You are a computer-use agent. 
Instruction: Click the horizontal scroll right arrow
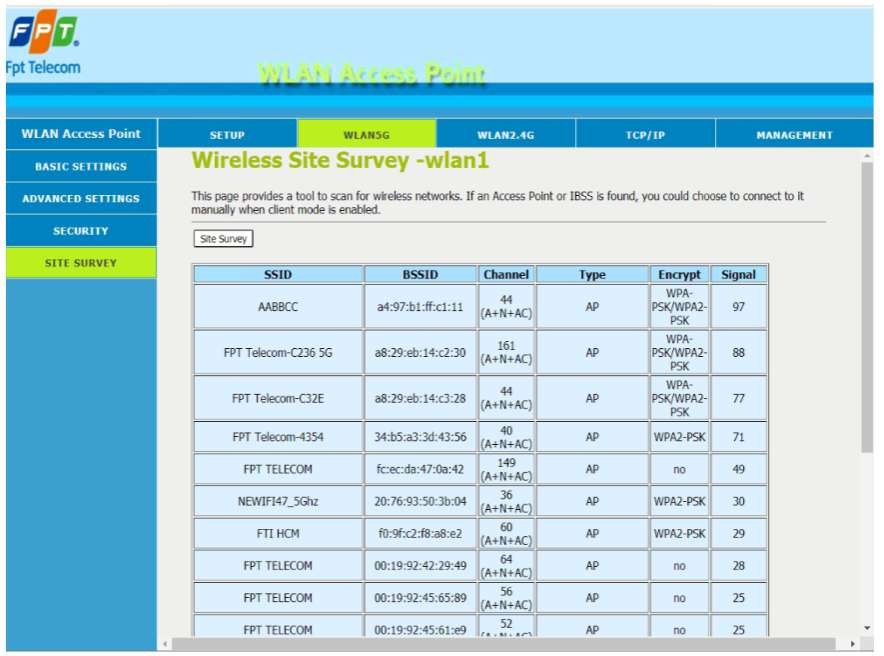tap(852, 644)
